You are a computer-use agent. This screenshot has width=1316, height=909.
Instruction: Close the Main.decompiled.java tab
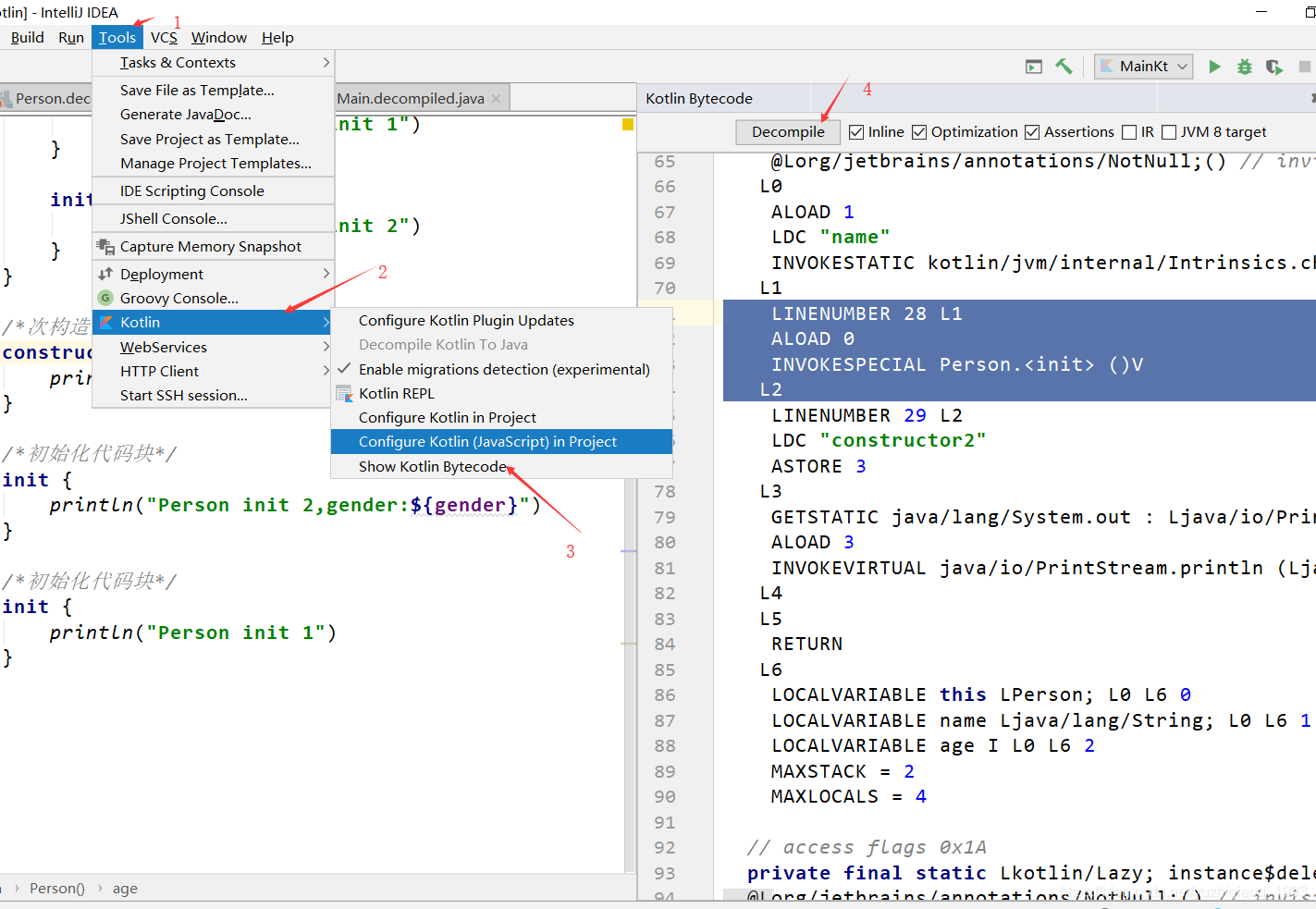(497, 99)
